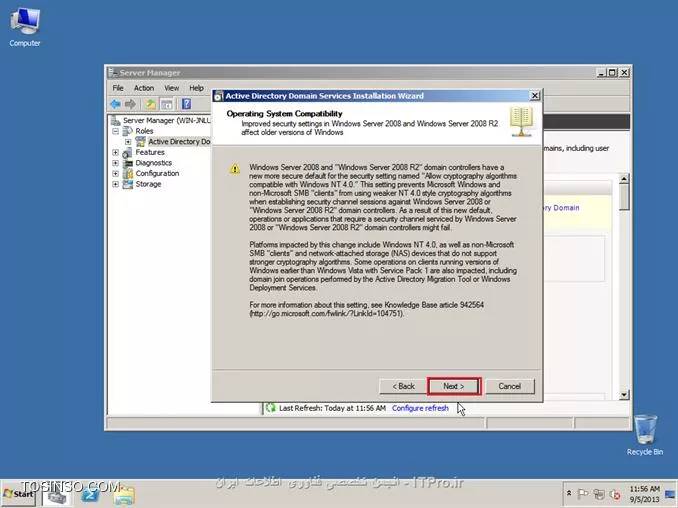Click the yellow warning icon in the wizard
Screen dimensions: 678x508
coord(235,169)
